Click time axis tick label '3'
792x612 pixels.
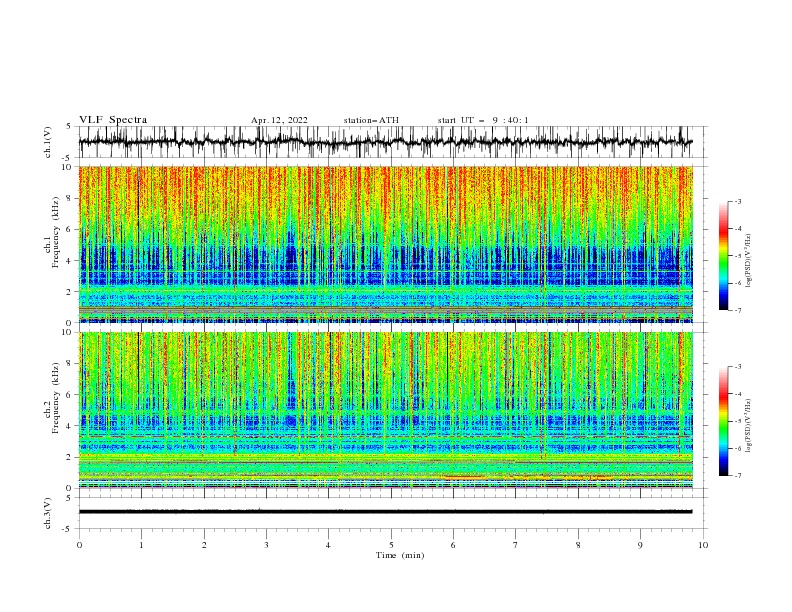266,545
